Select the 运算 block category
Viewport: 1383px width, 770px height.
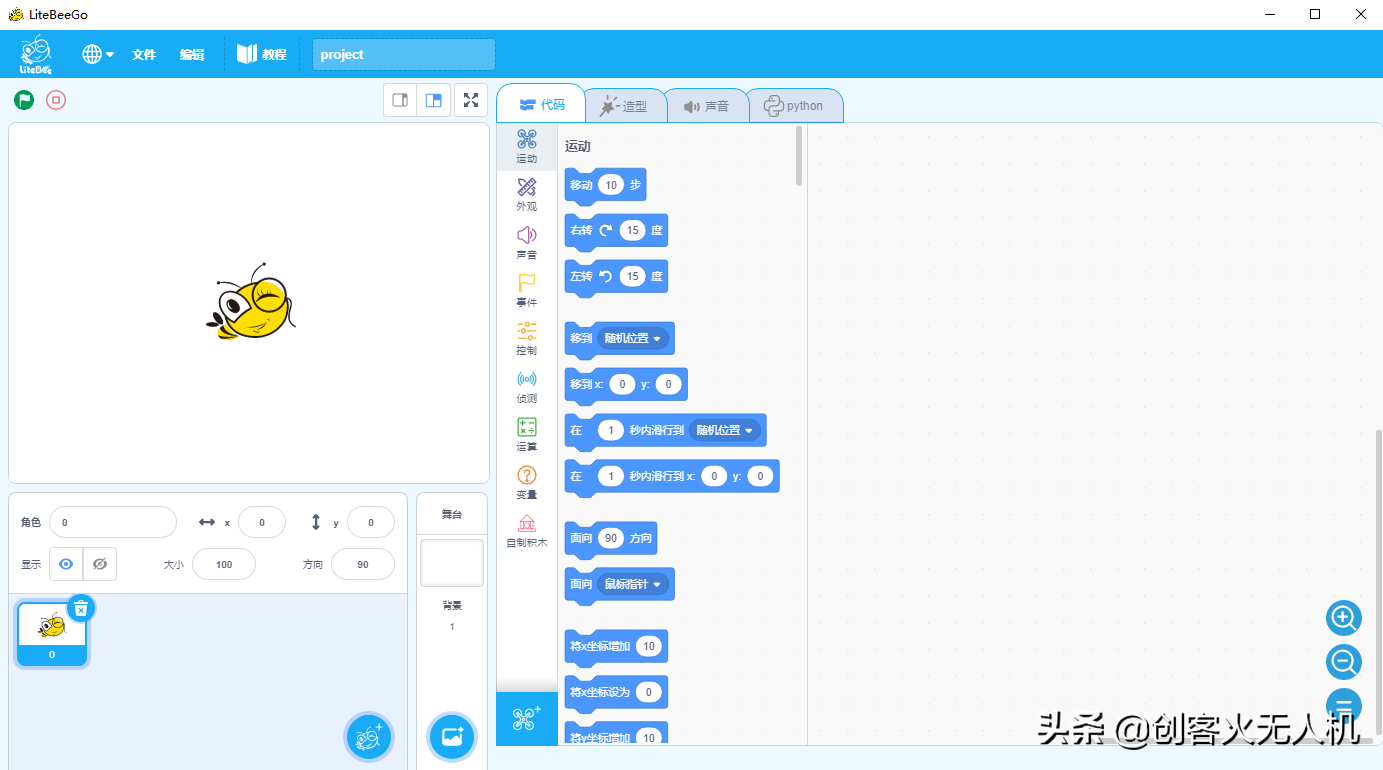coord(527,434)
